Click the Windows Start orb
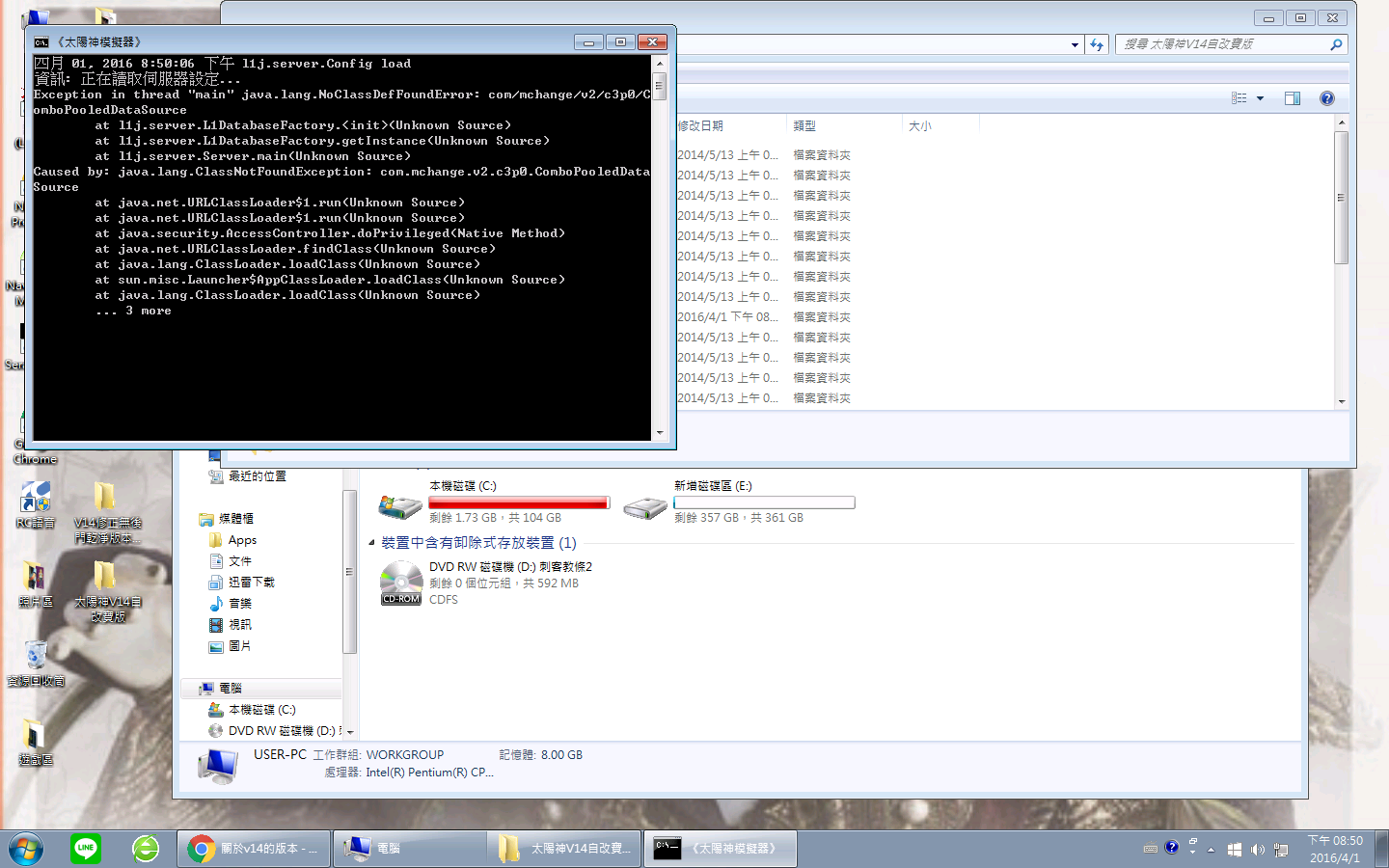Viewport: 1389px width, 868px height. click(26, 849)
